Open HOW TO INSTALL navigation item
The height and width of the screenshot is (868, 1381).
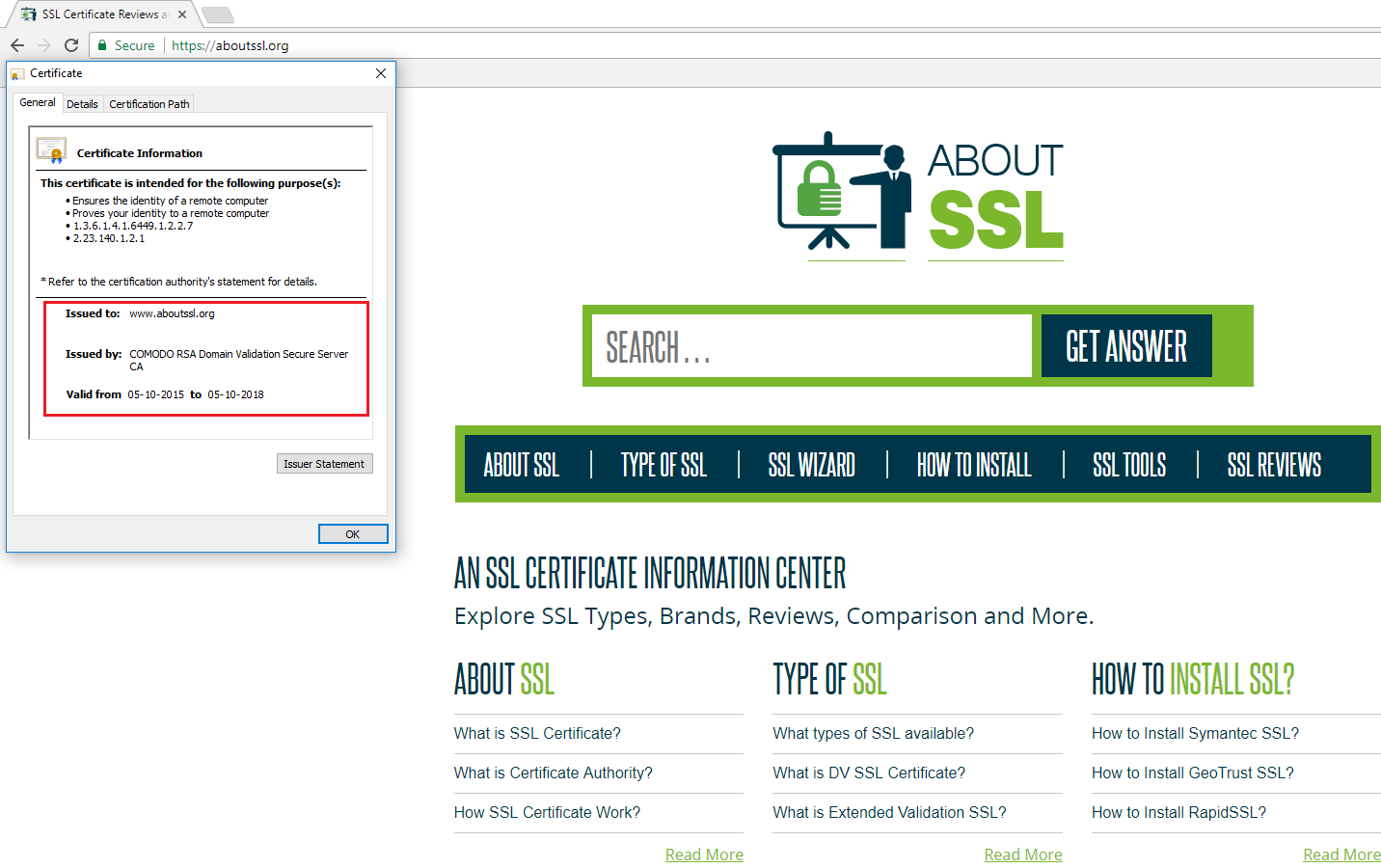click(x=974, y=465)
